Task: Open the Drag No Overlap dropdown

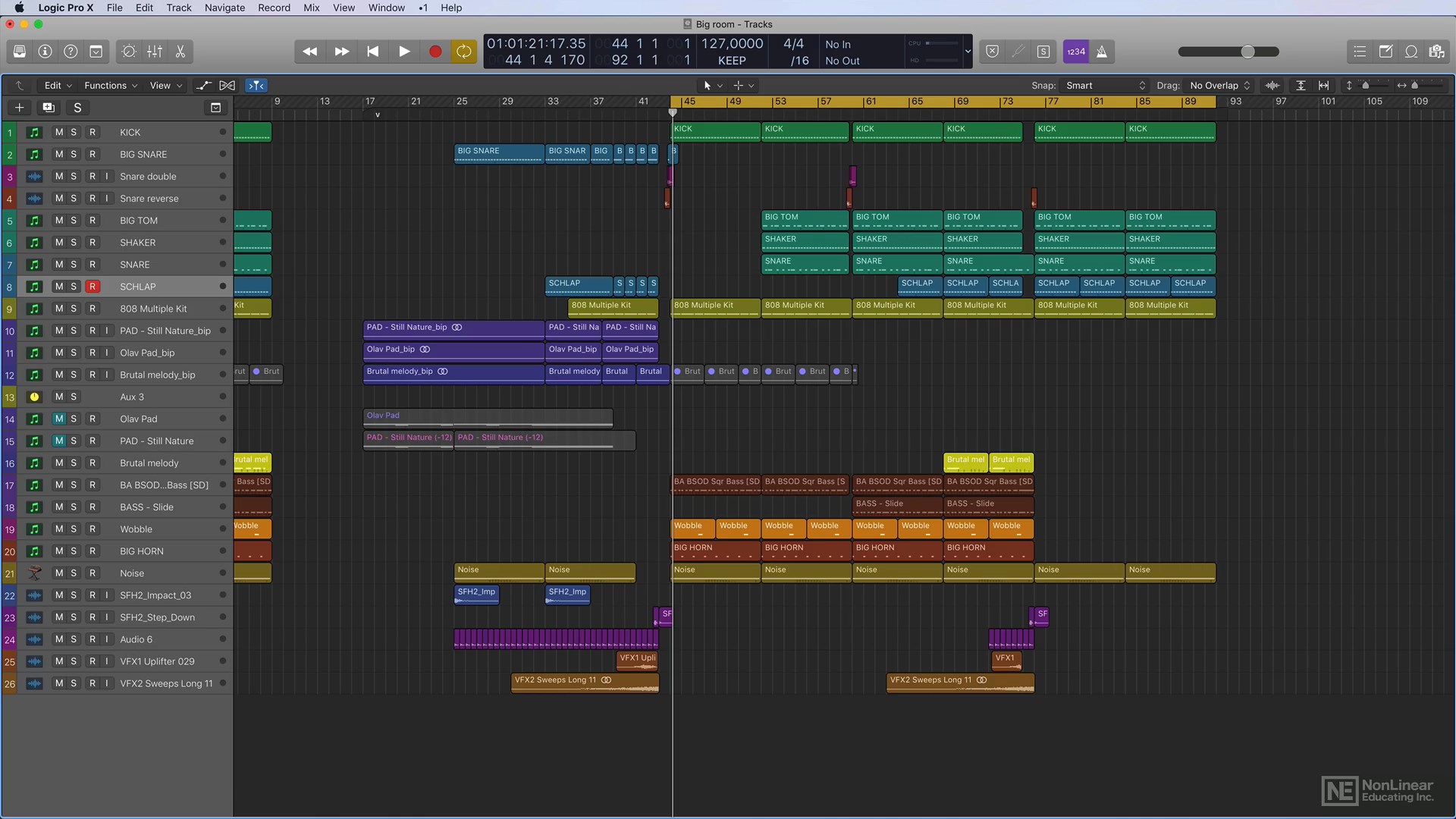Action: [1219, 86]
